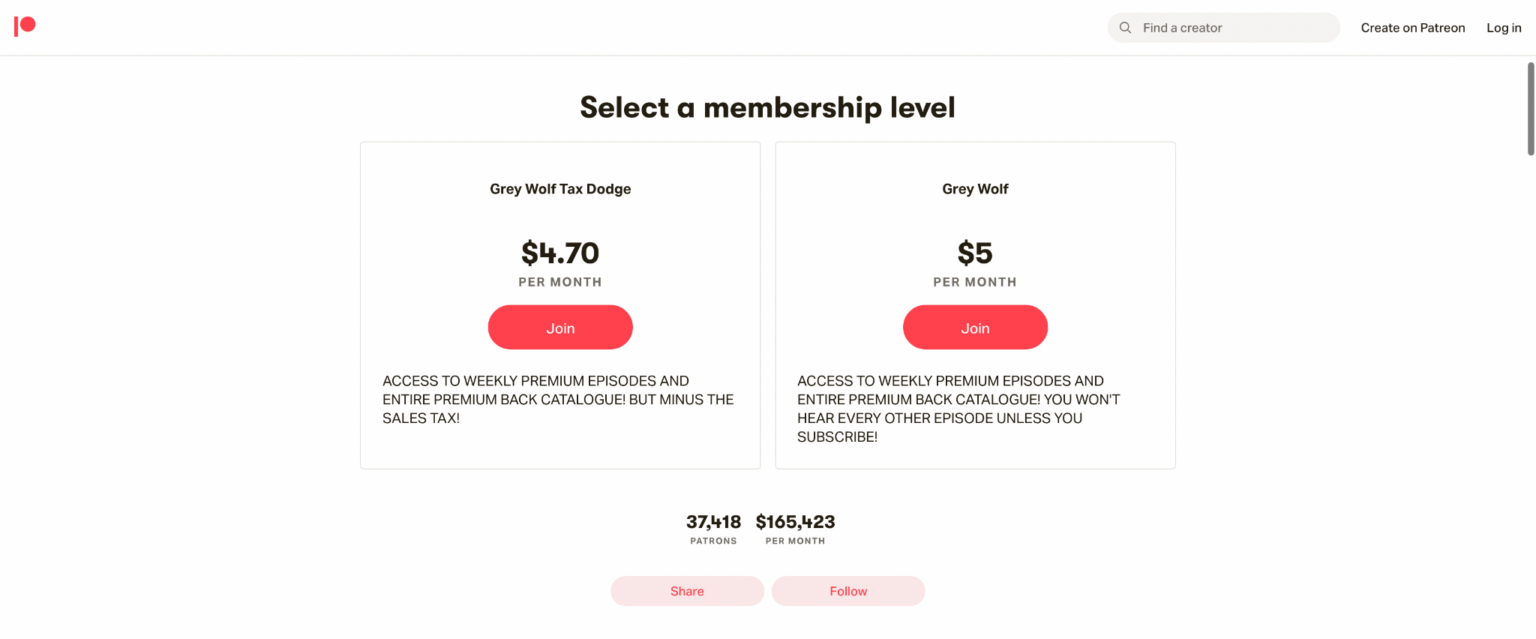Click the $165,423 per month earnings stat
This screenshot has width=1536, height=639.
pos(795,522)
